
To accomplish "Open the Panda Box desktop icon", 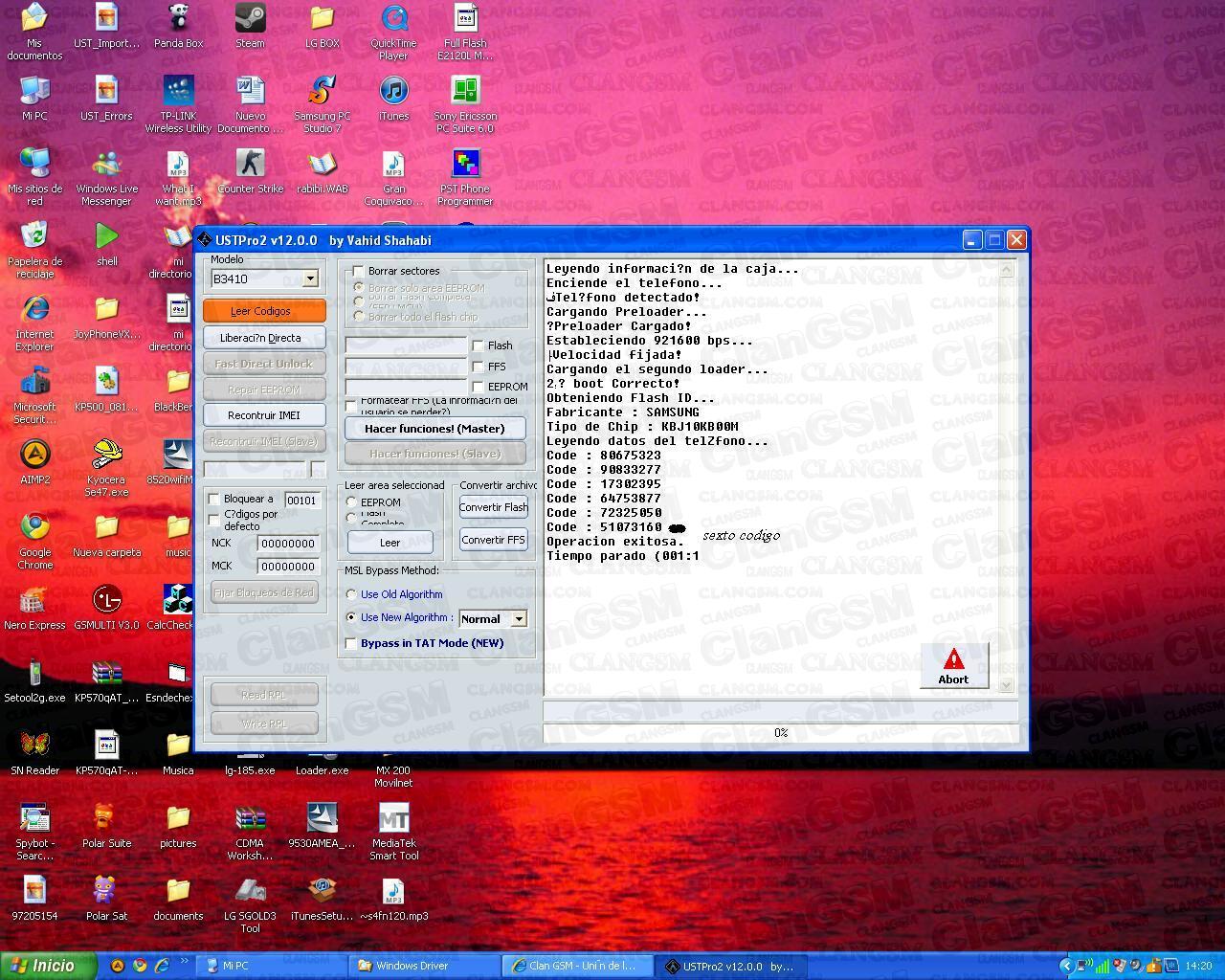I will (179, 19).
